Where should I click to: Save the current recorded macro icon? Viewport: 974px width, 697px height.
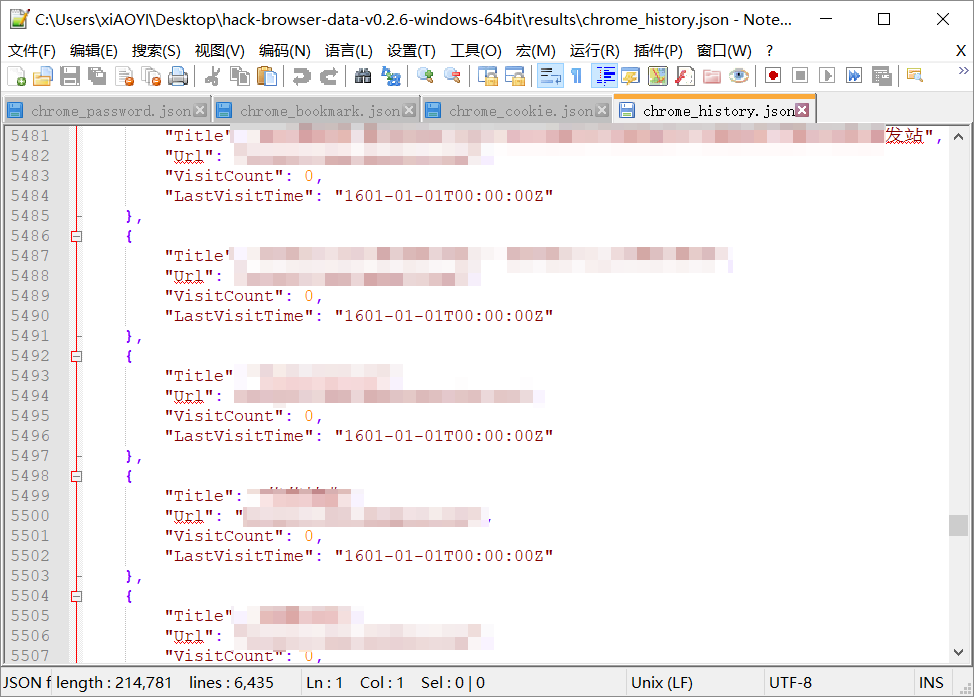[882, 76]
